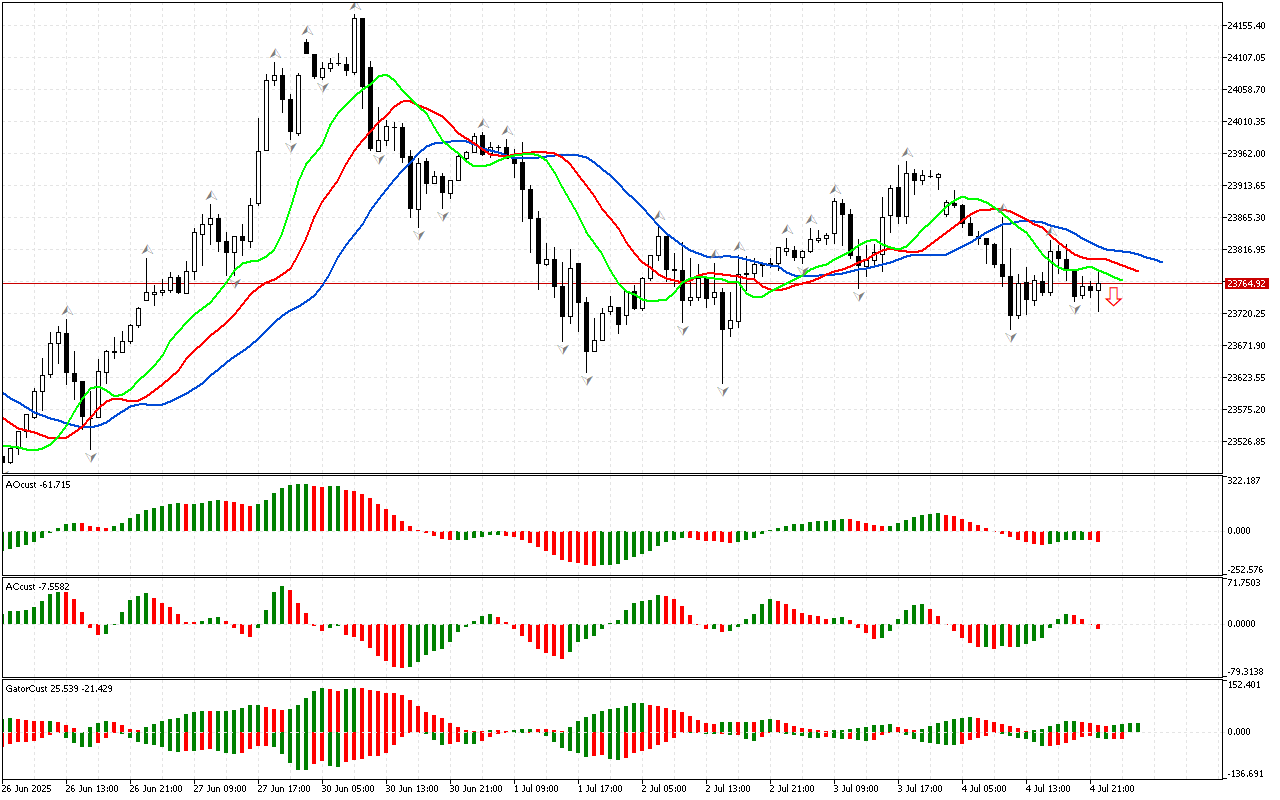Click the right end of the blue Alligator line

1160,262
